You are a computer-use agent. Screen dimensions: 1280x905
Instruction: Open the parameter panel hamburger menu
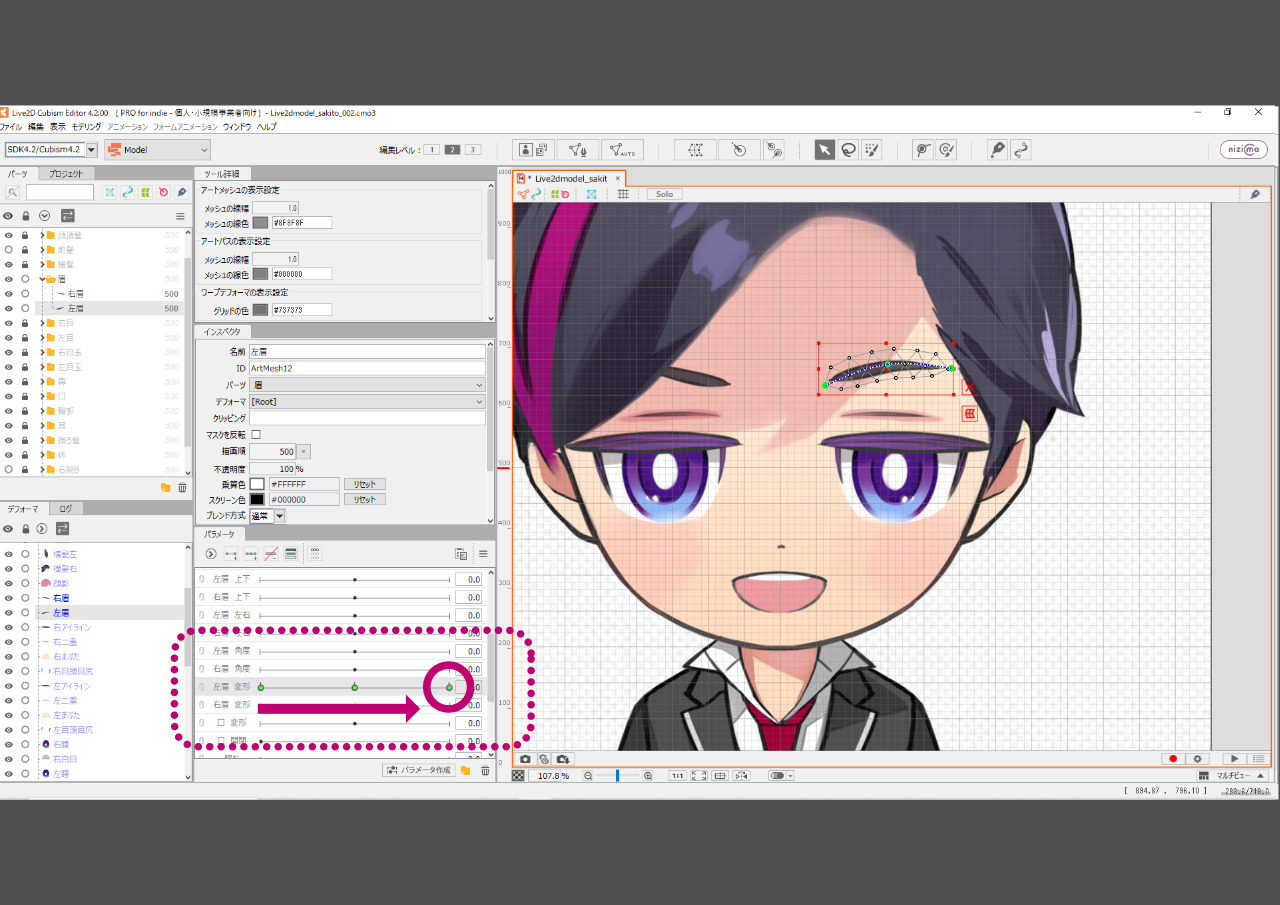click(483, 553)
